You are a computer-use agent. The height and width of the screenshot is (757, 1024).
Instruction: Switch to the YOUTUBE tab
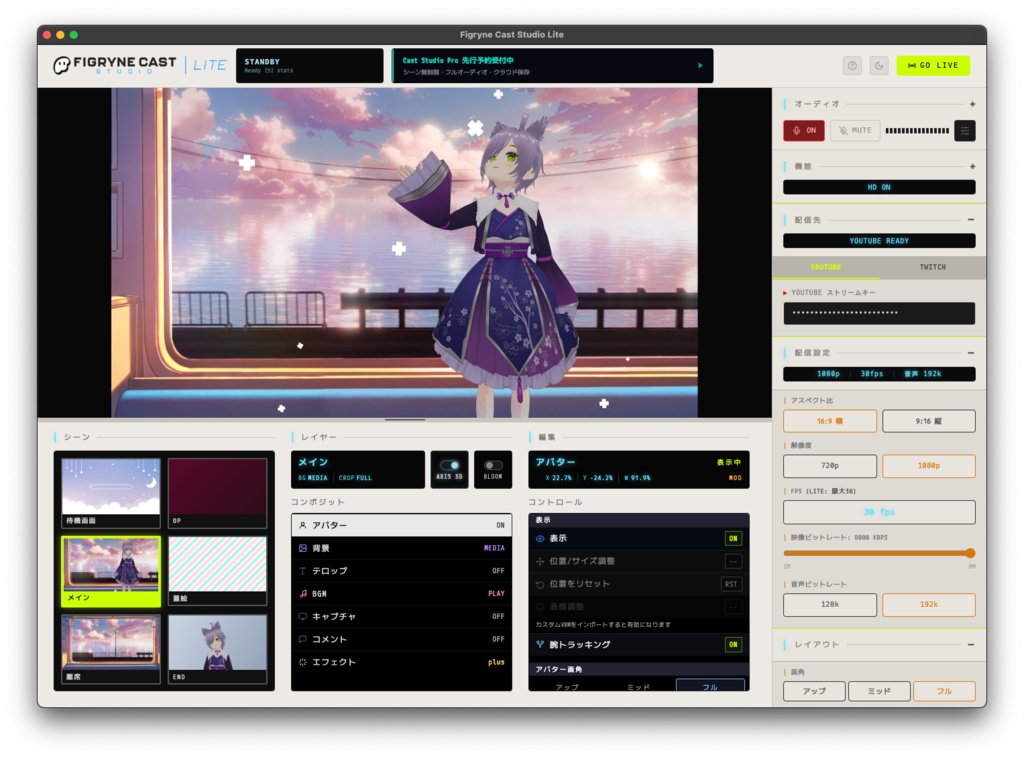pos(825,267)
